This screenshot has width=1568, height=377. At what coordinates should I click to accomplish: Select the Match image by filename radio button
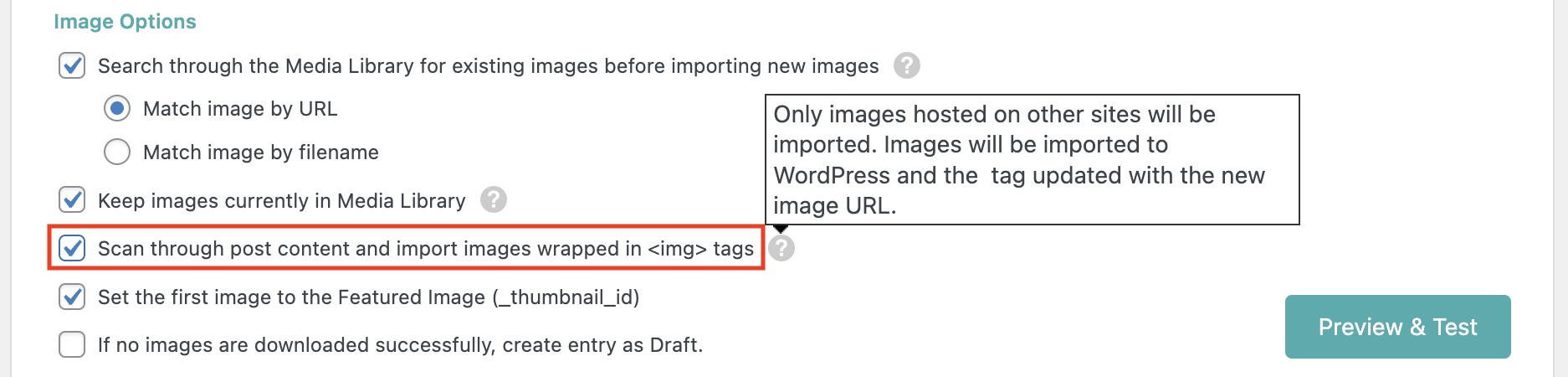117,152
